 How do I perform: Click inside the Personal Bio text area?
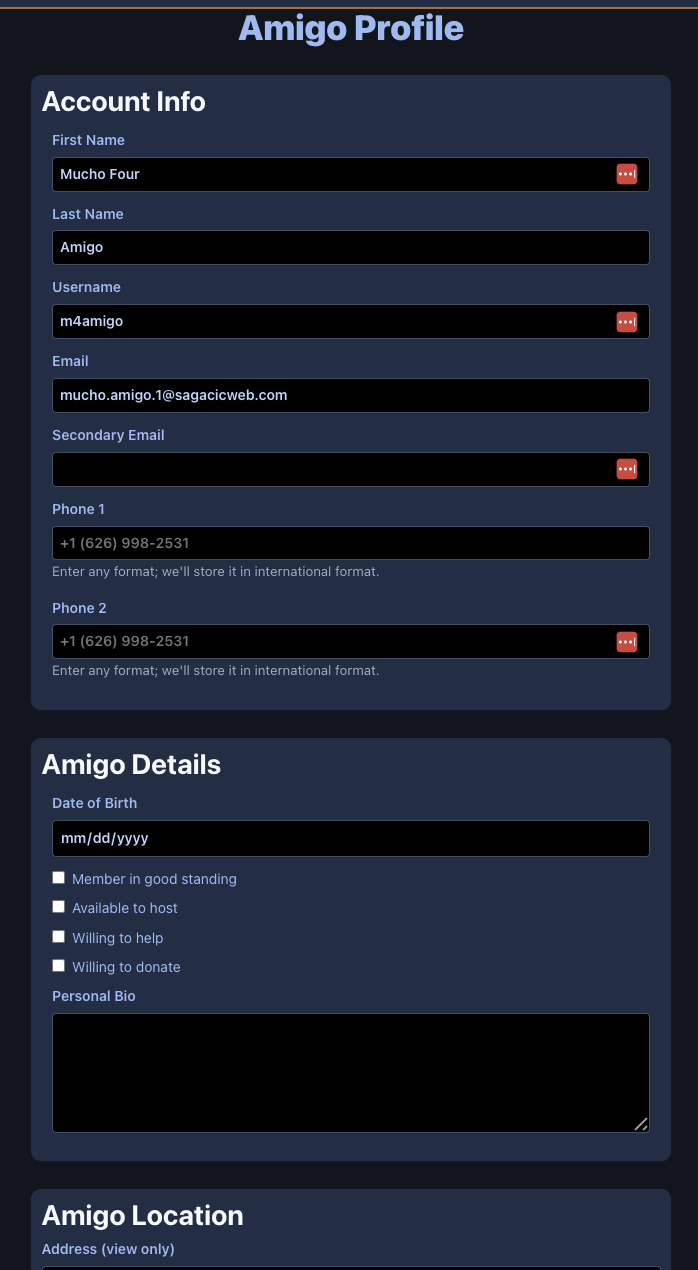(x=350, y=1070)
